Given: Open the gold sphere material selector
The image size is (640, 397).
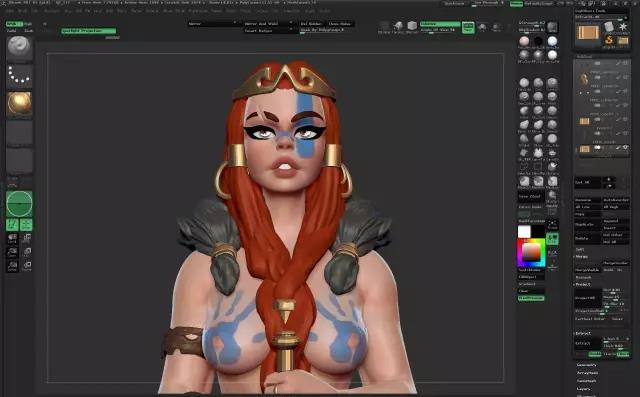Looking at the screenshot, I should (x=19, y=104).
